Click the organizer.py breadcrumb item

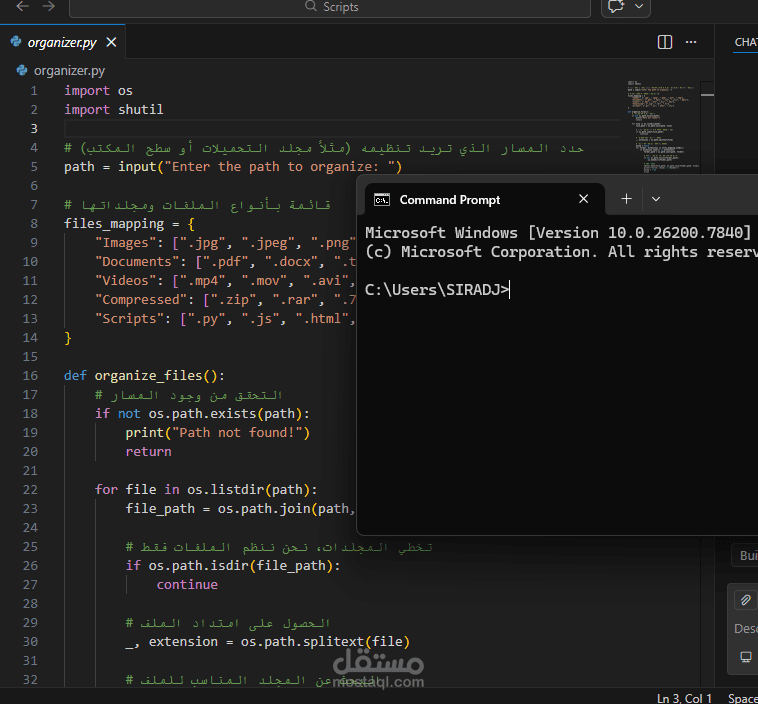tap(68, 71)
